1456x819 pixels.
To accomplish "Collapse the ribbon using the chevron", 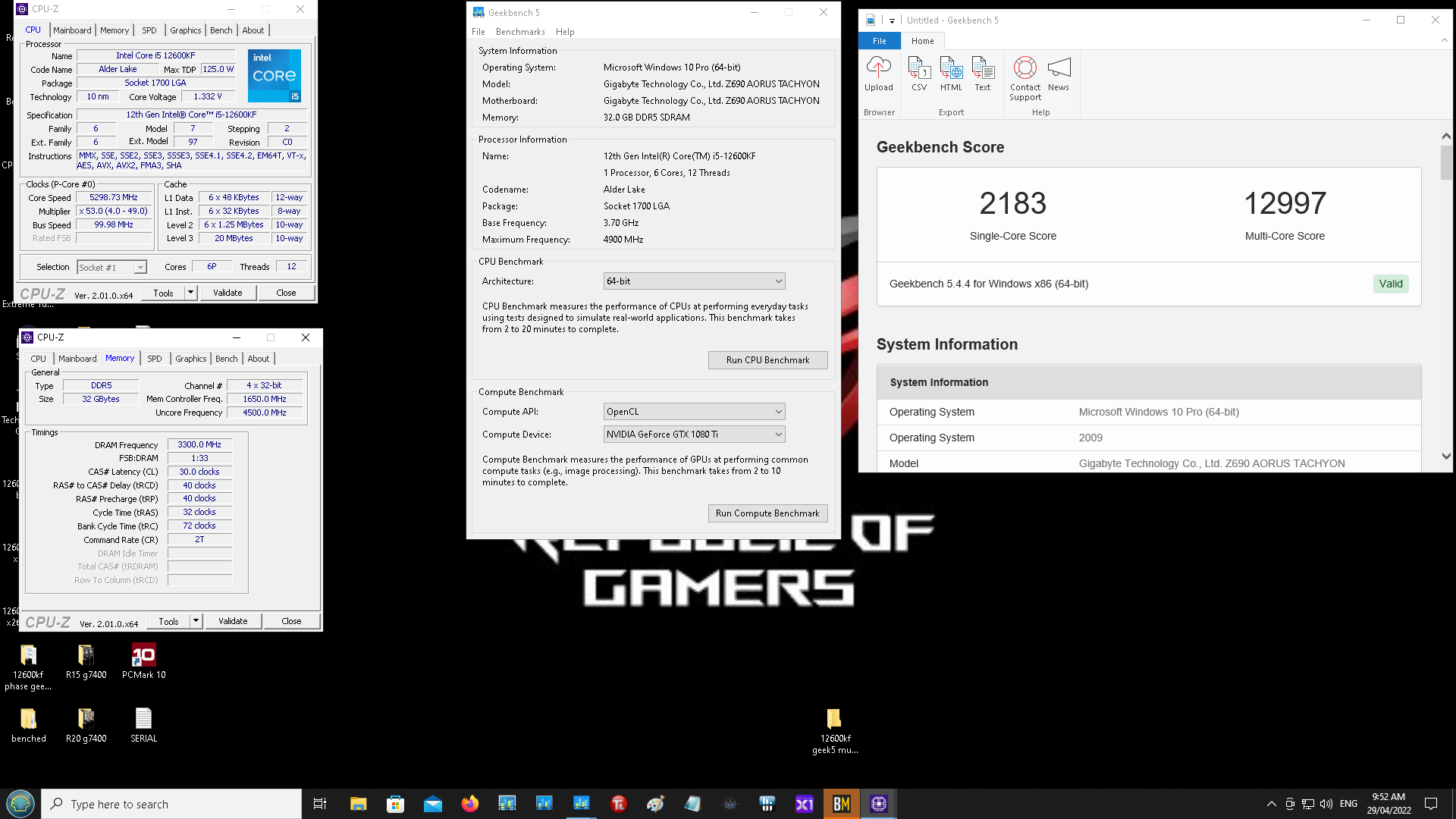I will pyautogui.click(x=1444, y=41).
